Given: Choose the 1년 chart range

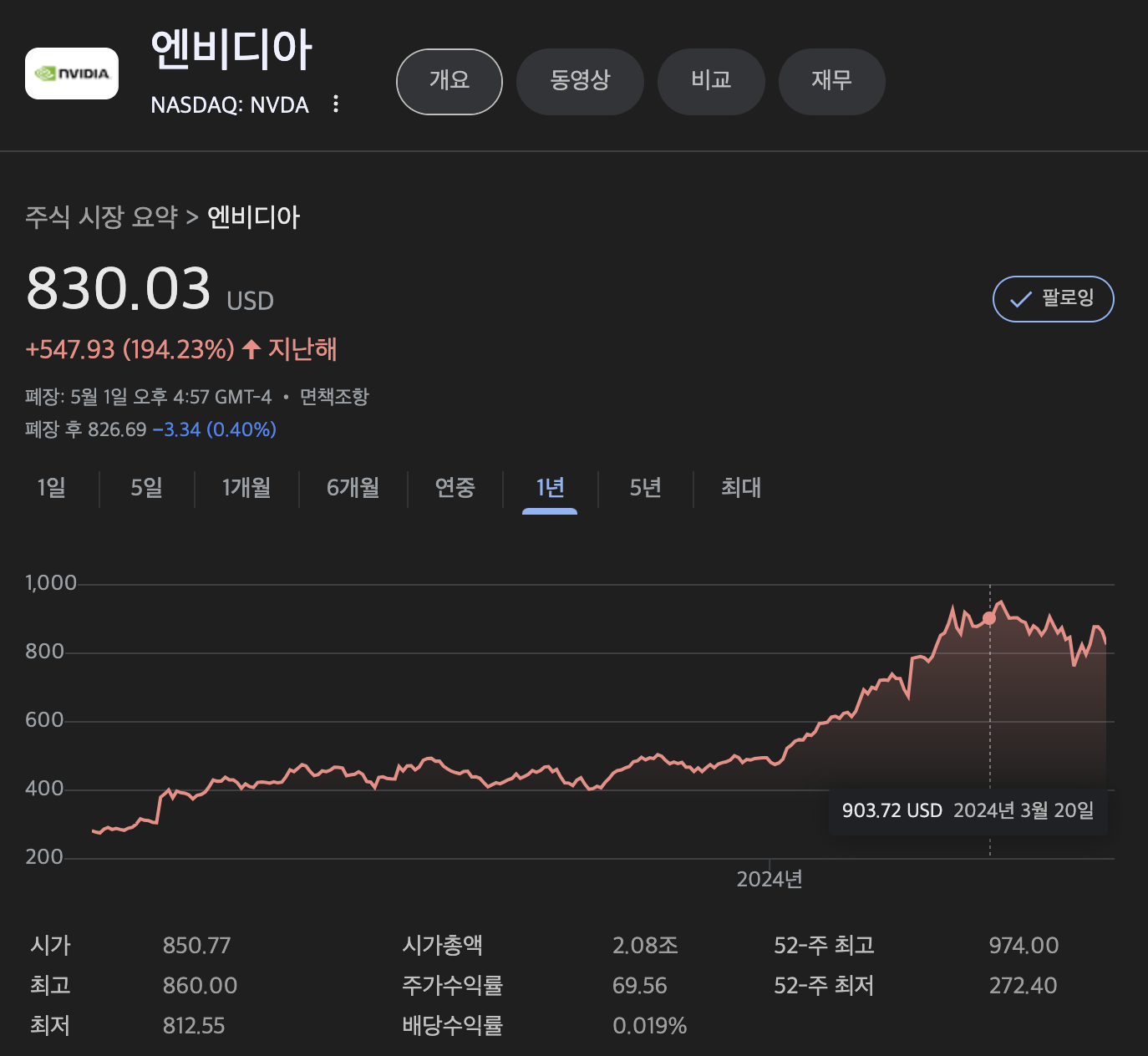Looking at the screenshot, I should [550, 488].
